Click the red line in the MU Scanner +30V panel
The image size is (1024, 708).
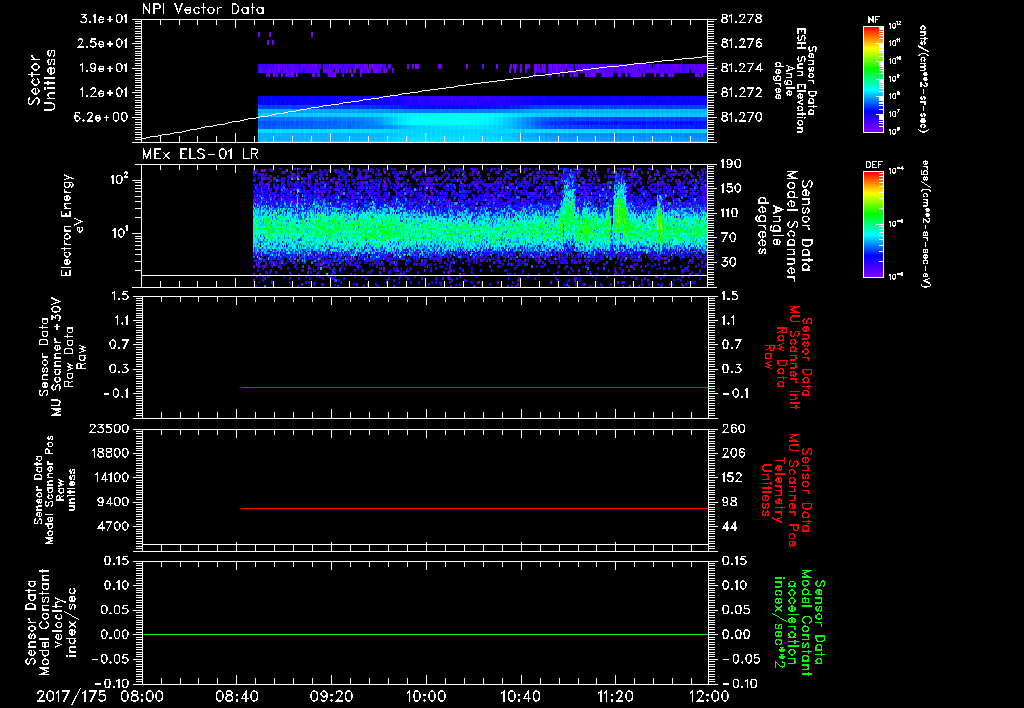pos(475,387)
